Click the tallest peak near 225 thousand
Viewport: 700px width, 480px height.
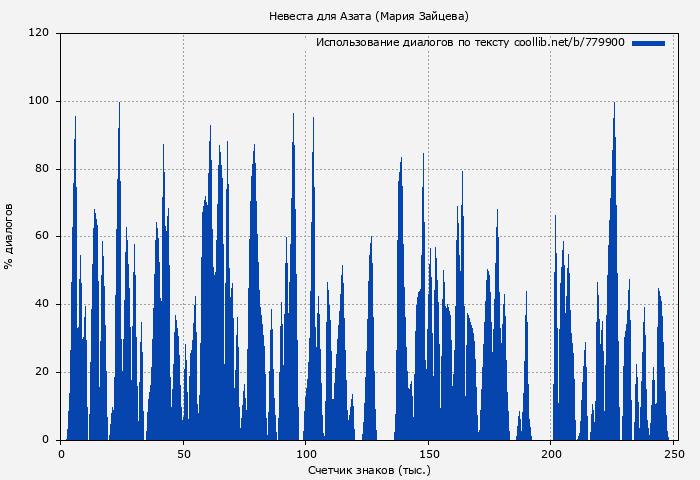(x=614, y=110)
